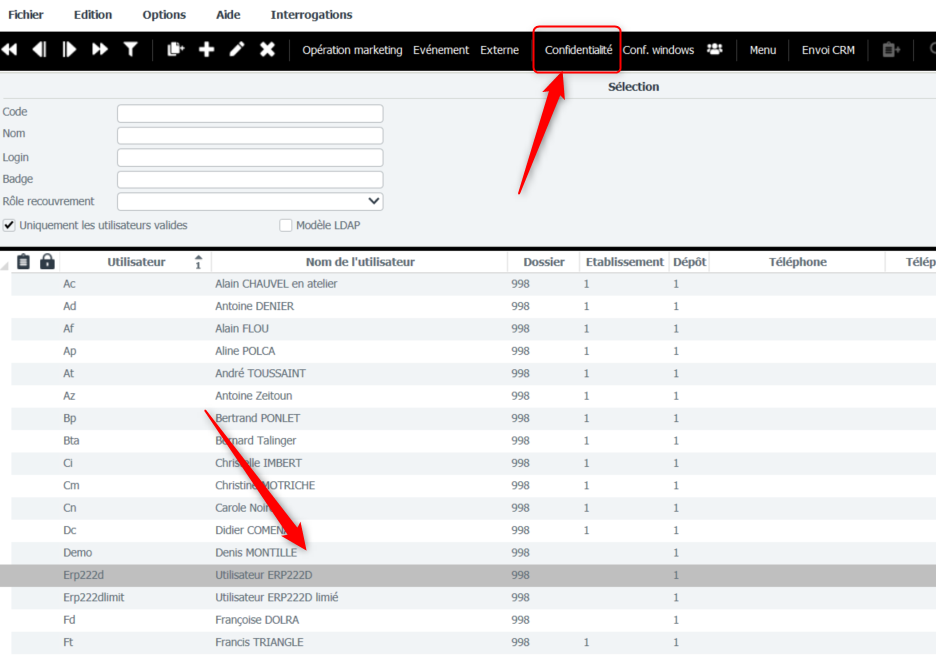The width and height of the screenshot is (936, 657).
Task: Click the duplicate record icon
Action: click(x=176, y=50)
